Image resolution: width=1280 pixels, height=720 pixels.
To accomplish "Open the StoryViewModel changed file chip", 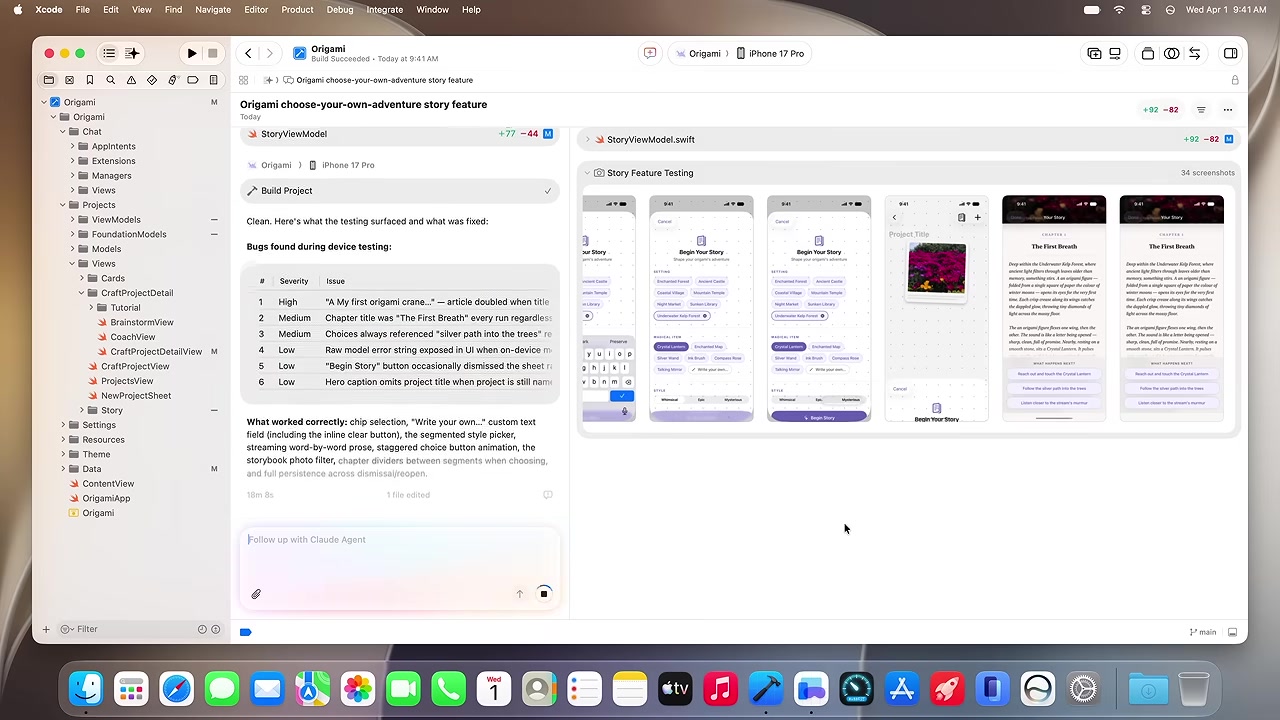I will click(x=399, y=134).
